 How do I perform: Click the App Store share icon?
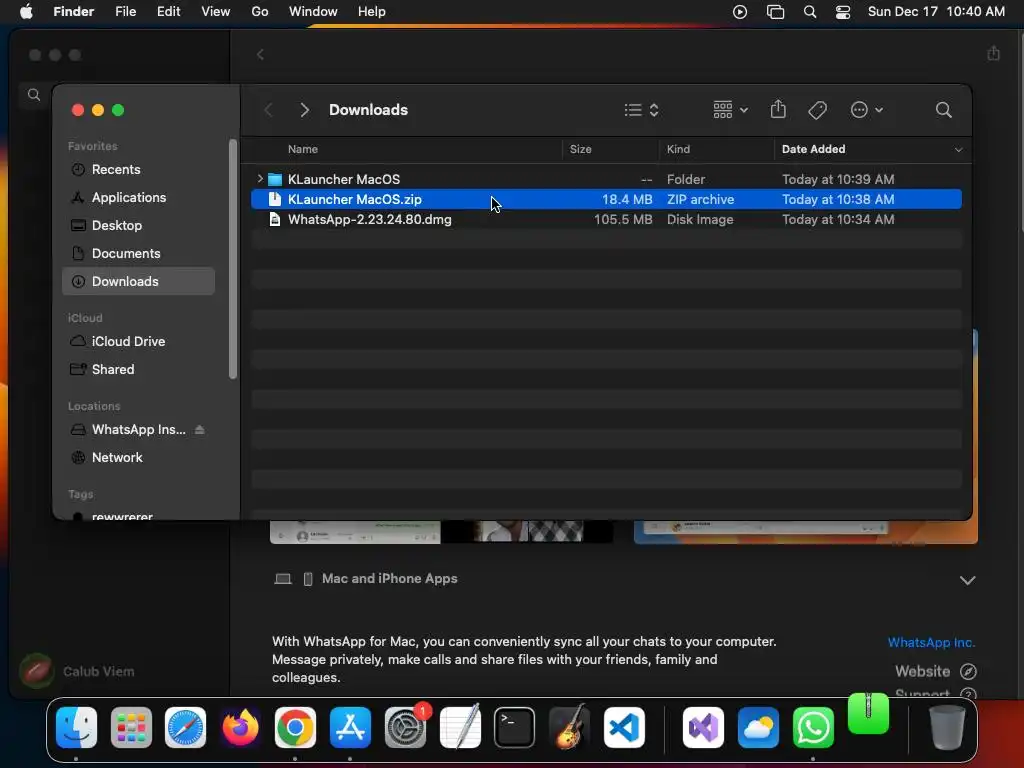coord(993,53)
